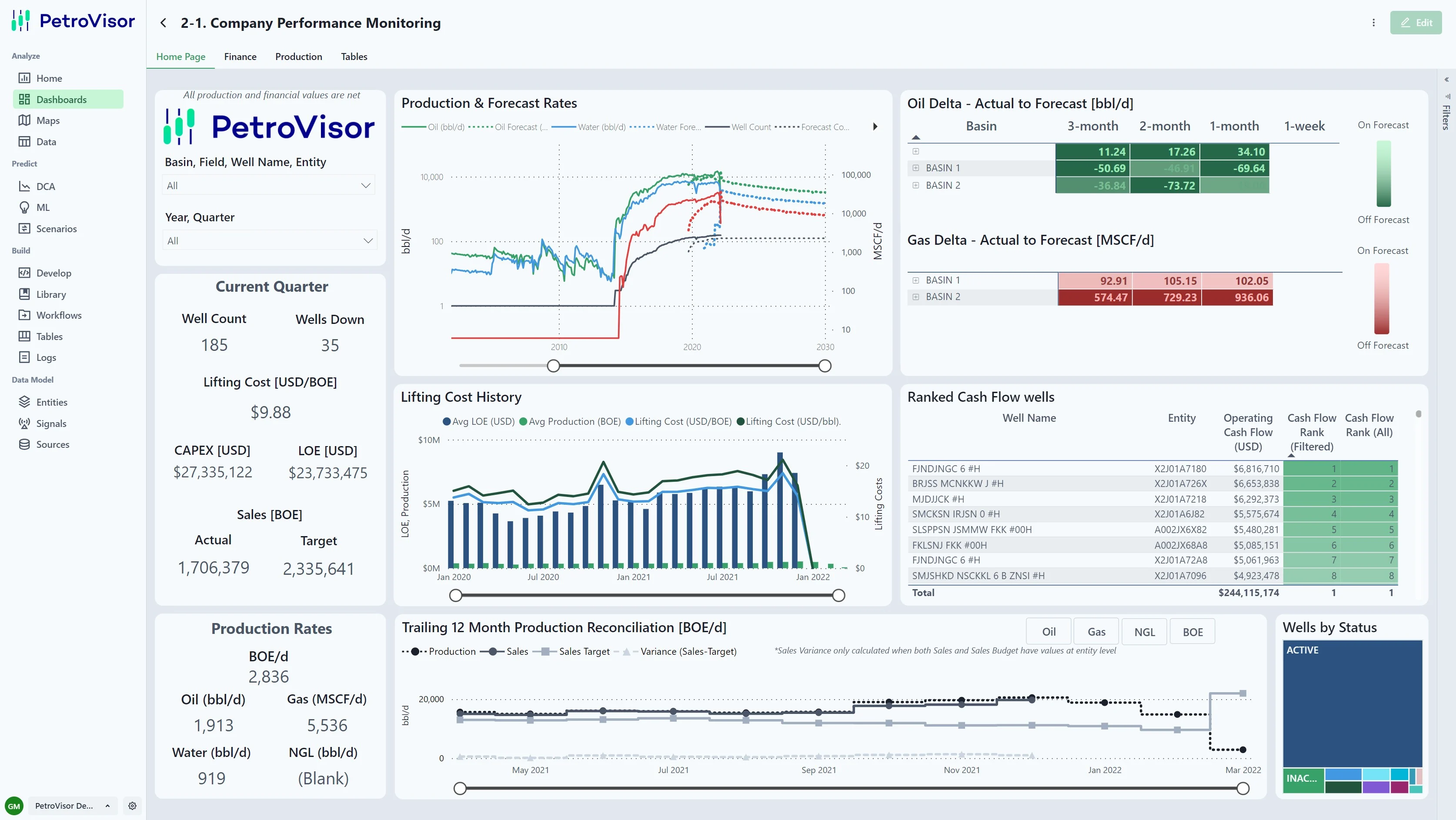Viewport: 1456px width, 820px height.
Task: Click next arrow in Production chart legend
Action: click(875, 127)
